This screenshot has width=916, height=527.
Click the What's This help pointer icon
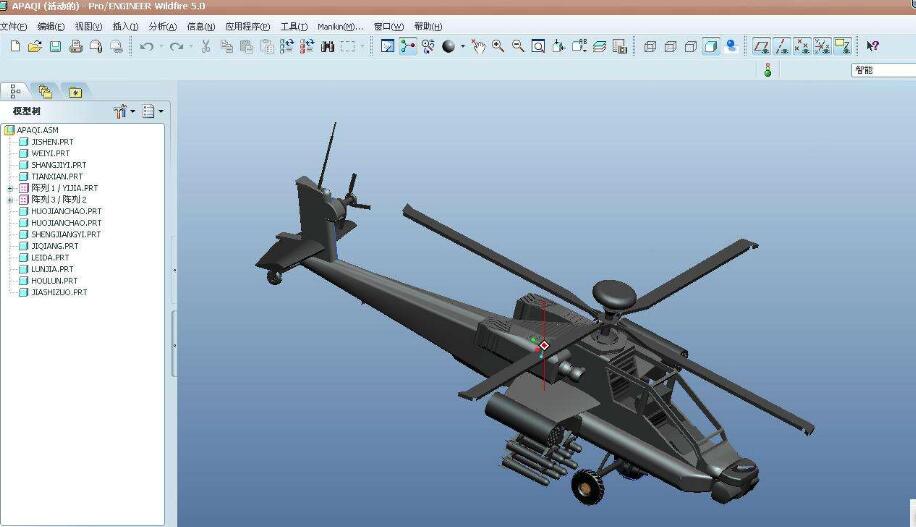tap(872, 46)
